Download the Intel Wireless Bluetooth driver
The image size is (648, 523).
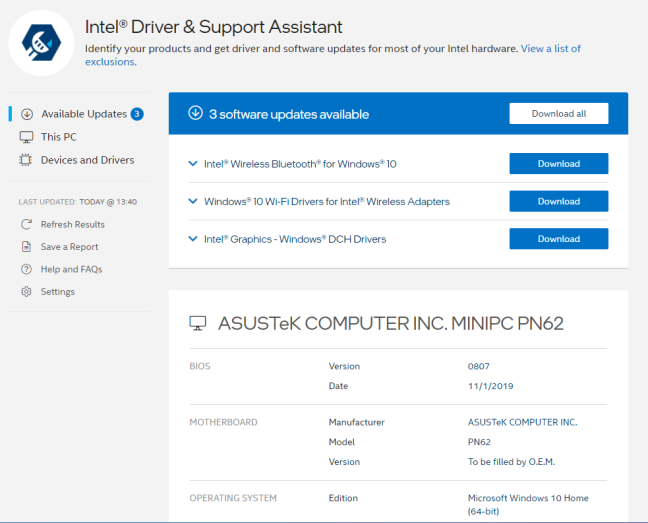(x=559, y=164)
